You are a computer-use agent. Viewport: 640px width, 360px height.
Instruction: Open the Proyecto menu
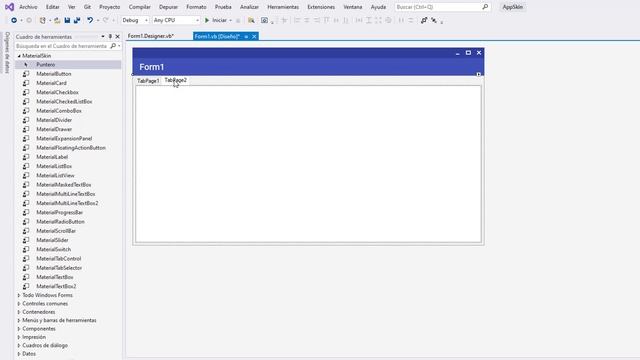point(110,7)
